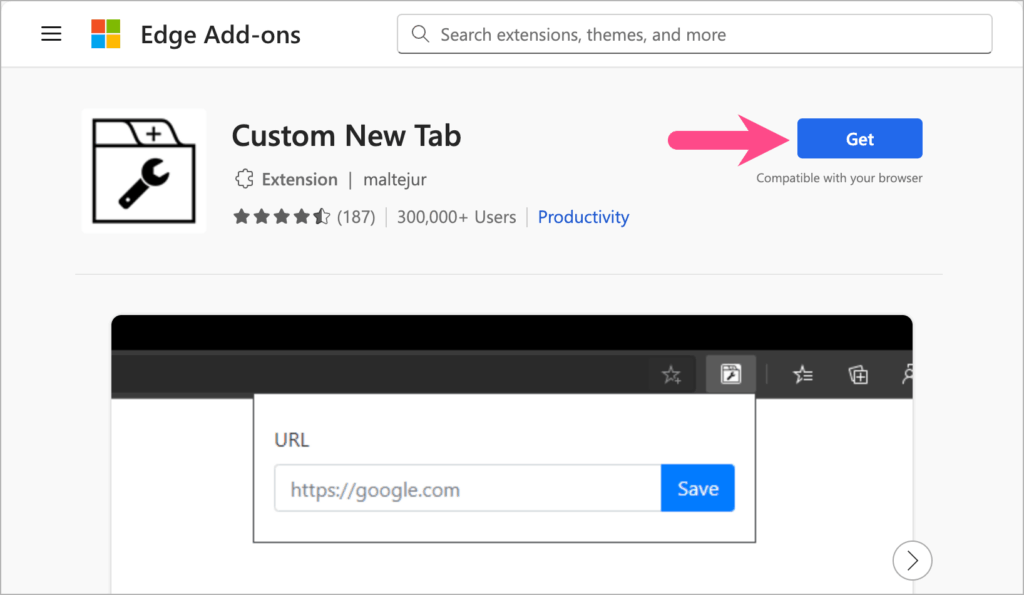
Task: Open the Productivity category
Action: click(583, 216)
